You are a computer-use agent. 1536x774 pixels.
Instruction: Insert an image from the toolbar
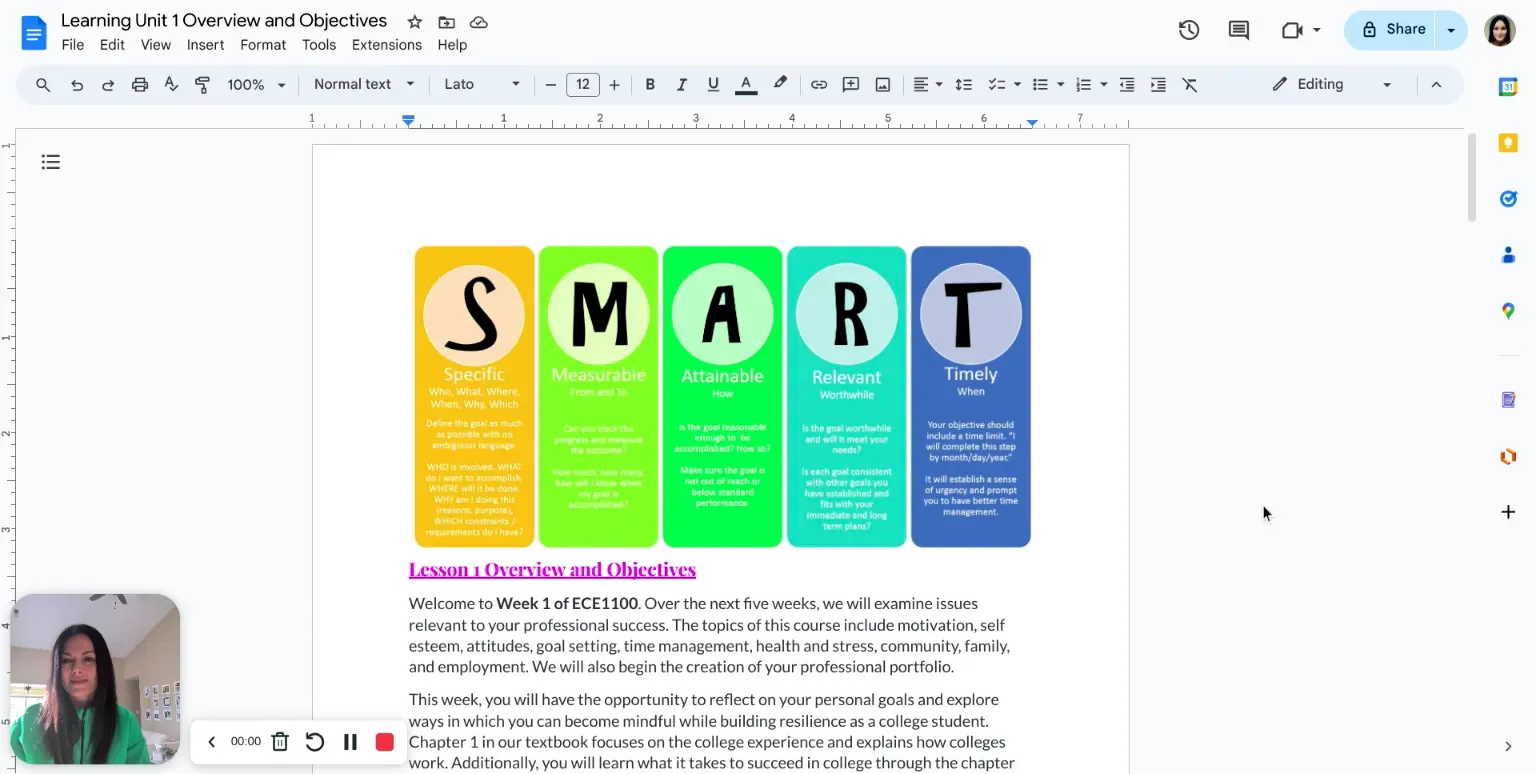(883, 85)
